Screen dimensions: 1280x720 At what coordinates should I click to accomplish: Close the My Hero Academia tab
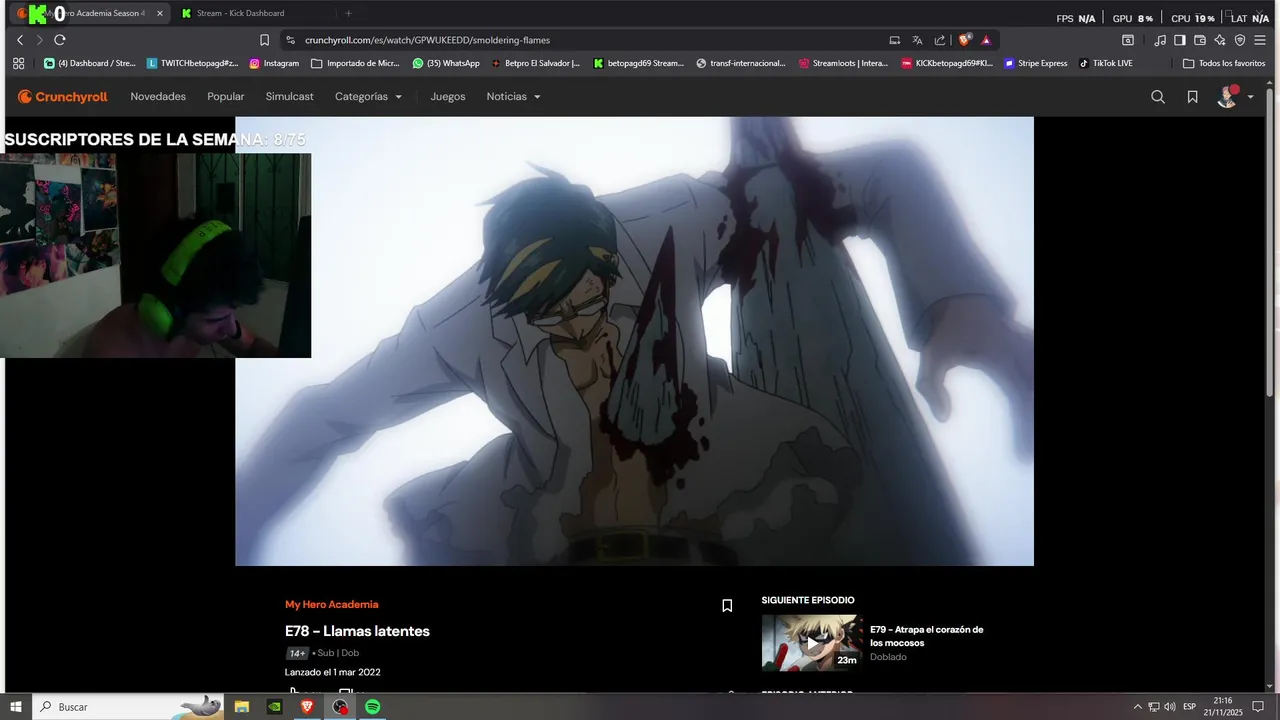pyautogui.click(x=160, y=13)
